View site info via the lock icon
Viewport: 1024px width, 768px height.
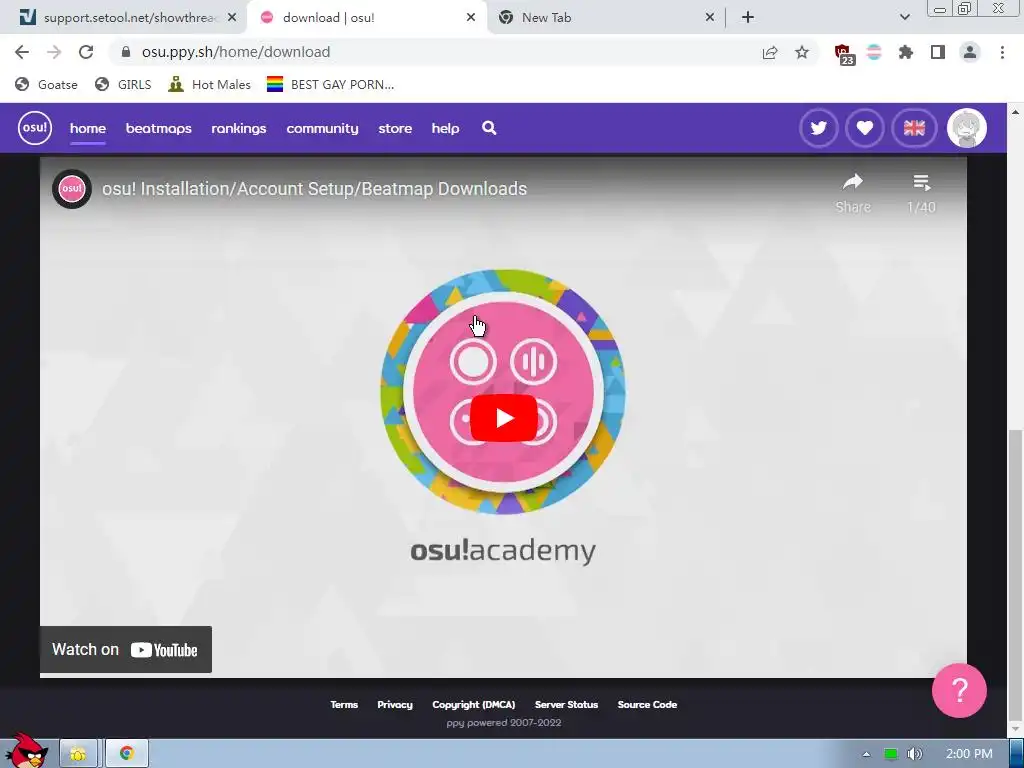[126, 52]
